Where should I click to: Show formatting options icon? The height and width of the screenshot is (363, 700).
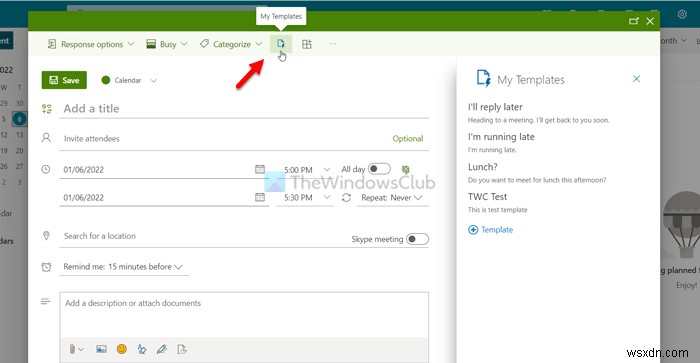click(142, 349)
